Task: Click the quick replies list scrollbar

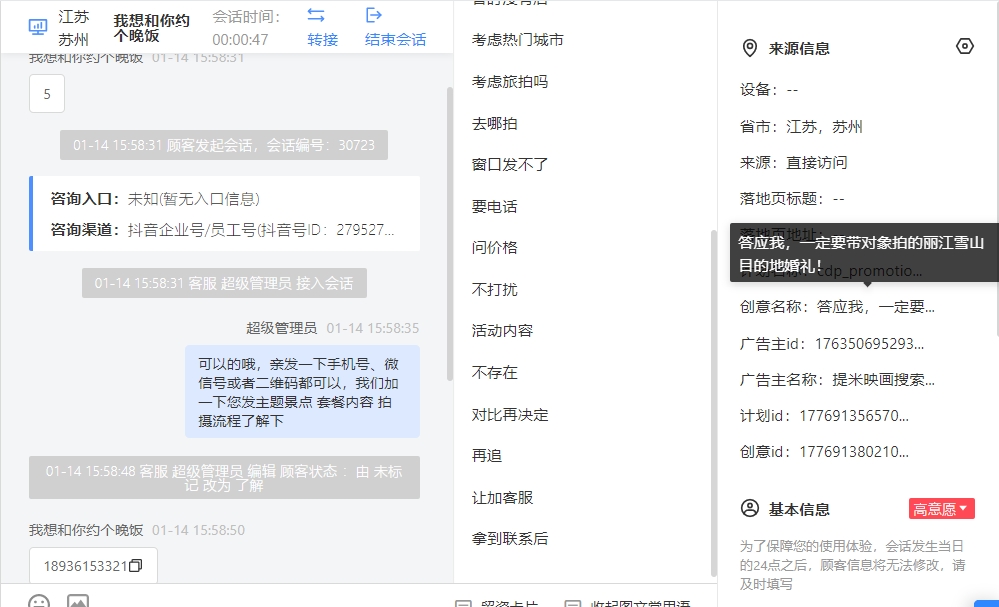Action: (713, 403)
